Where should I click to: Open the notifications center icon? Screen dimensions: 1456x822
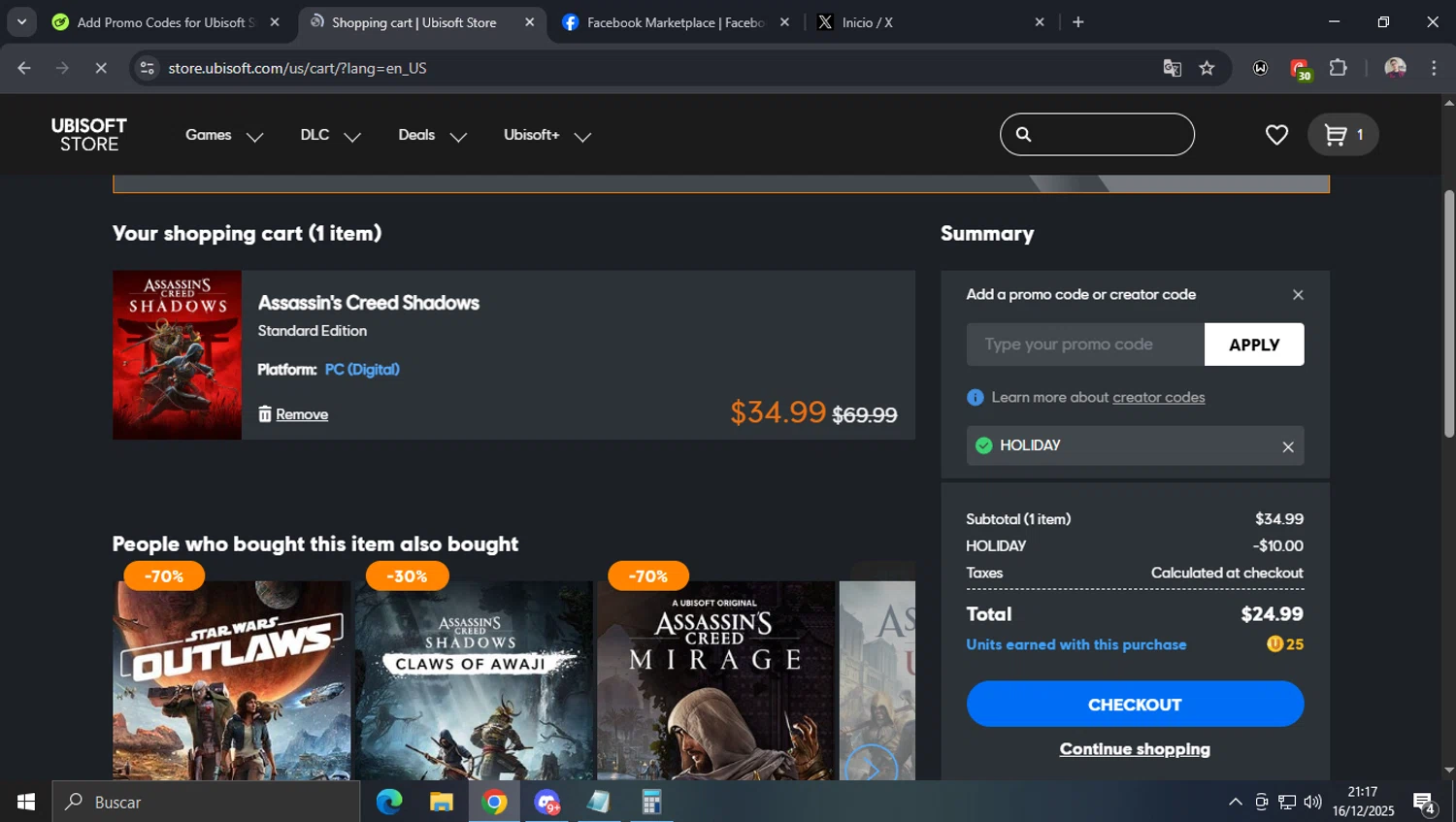[x=1424, y=803]
